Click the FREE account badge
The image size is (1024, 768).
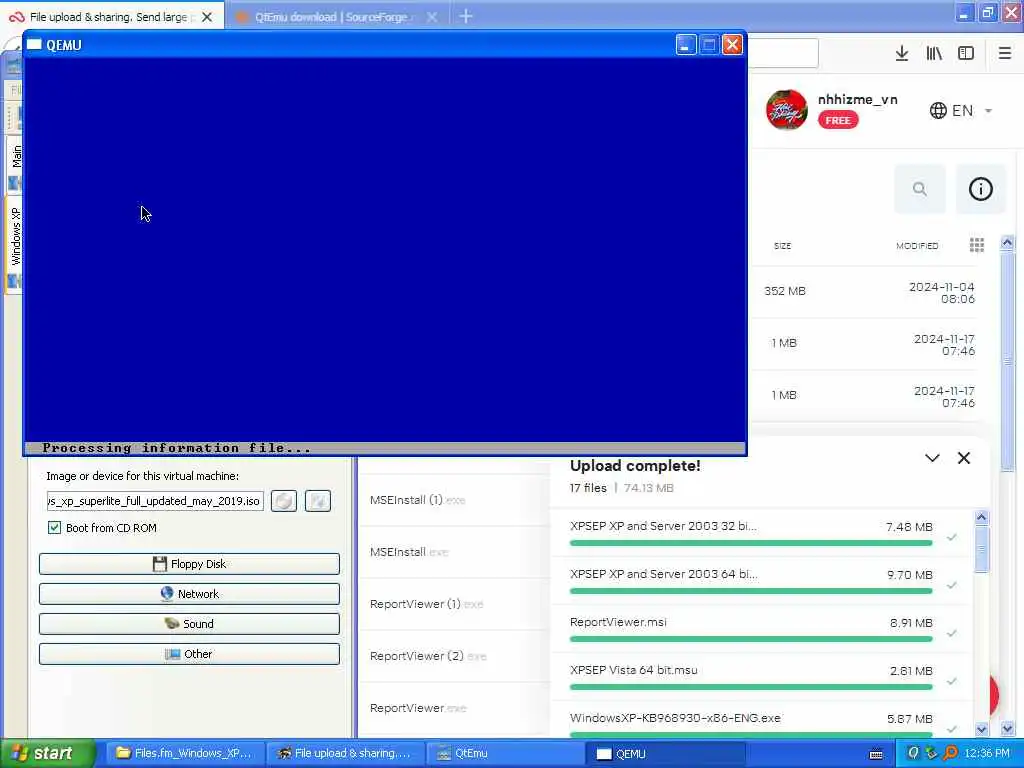click(838, 120)
